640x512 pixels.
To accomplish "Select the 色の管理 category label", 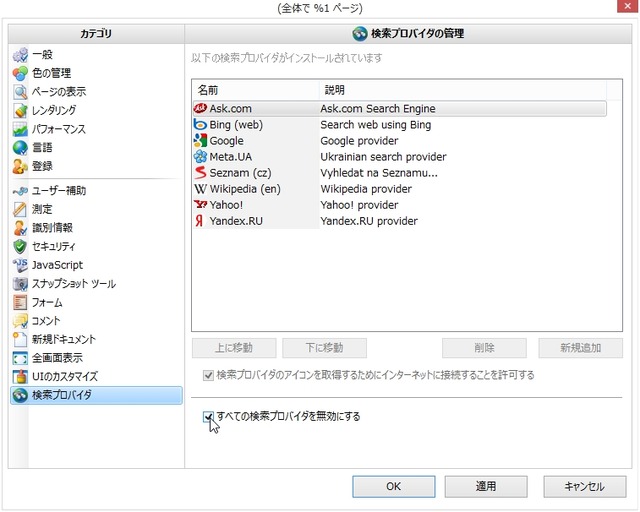I will (x=51, y=73).
